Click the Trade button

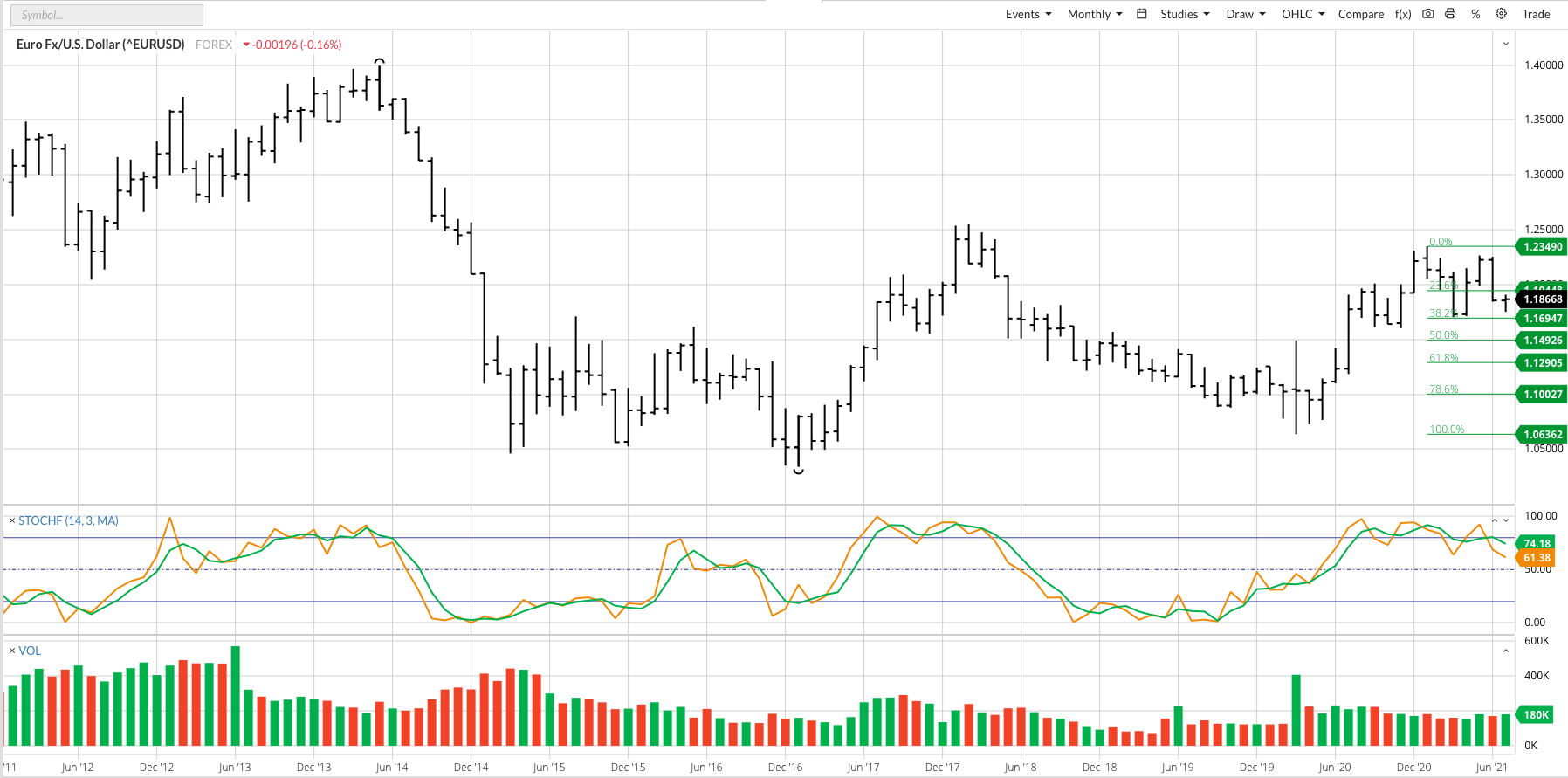tap(1536, 14)
